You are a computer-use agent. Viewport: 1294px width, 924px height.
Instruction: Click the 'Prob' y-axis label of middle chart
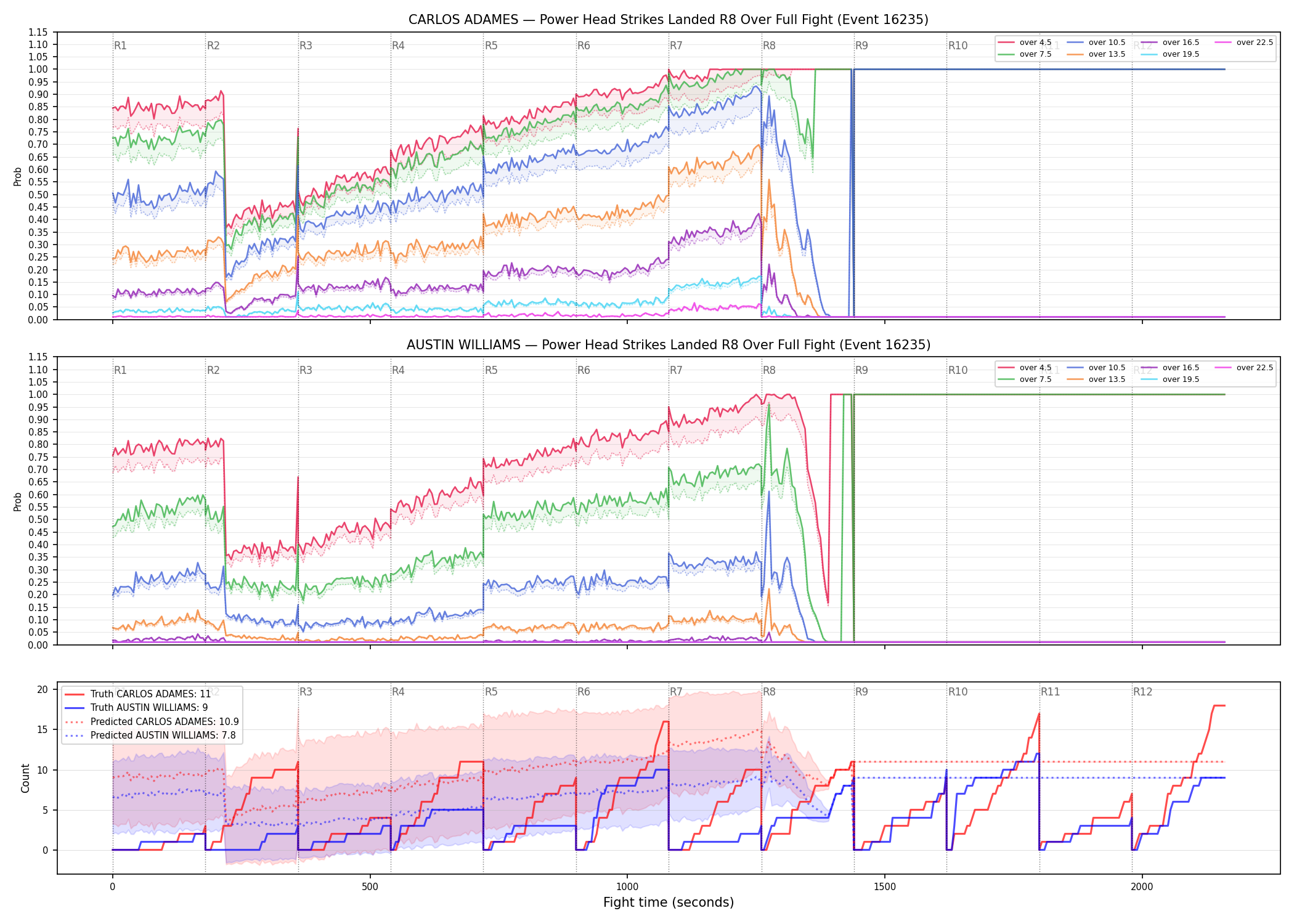pos(18,501)
